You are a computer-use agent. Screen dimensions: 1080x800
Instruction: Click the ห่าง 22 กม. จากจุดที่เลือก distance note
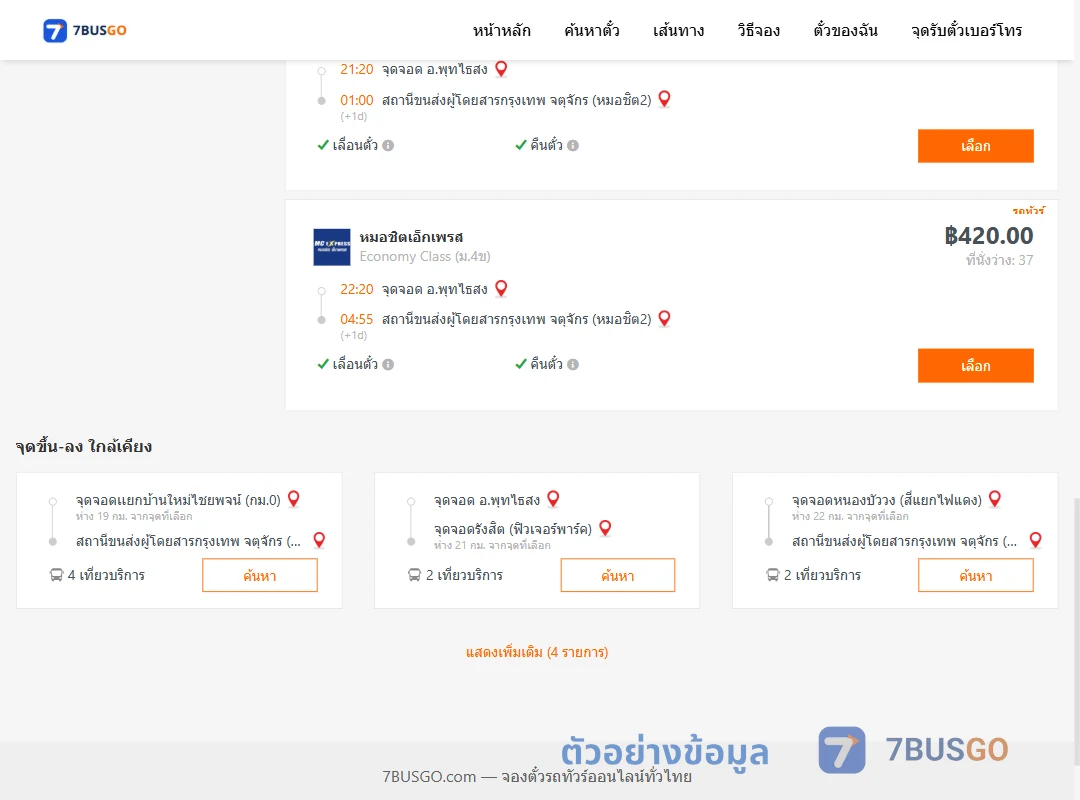pyautogui.click(x=850, y=516)
